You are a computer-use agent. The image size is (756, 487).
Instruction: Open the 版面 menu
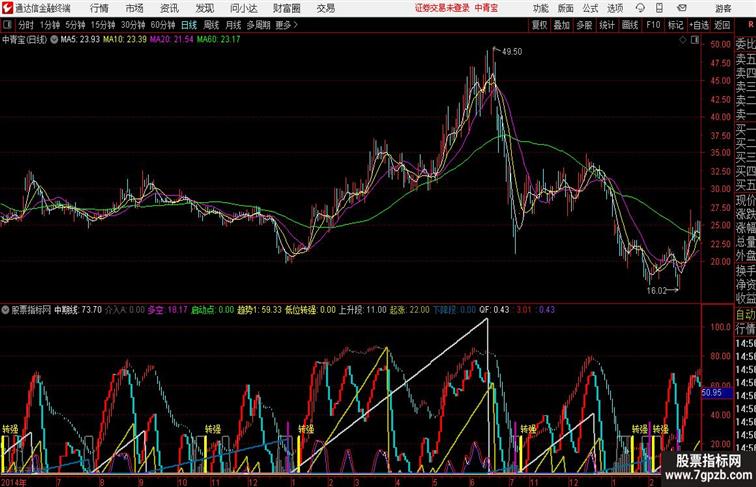(566, 8)
